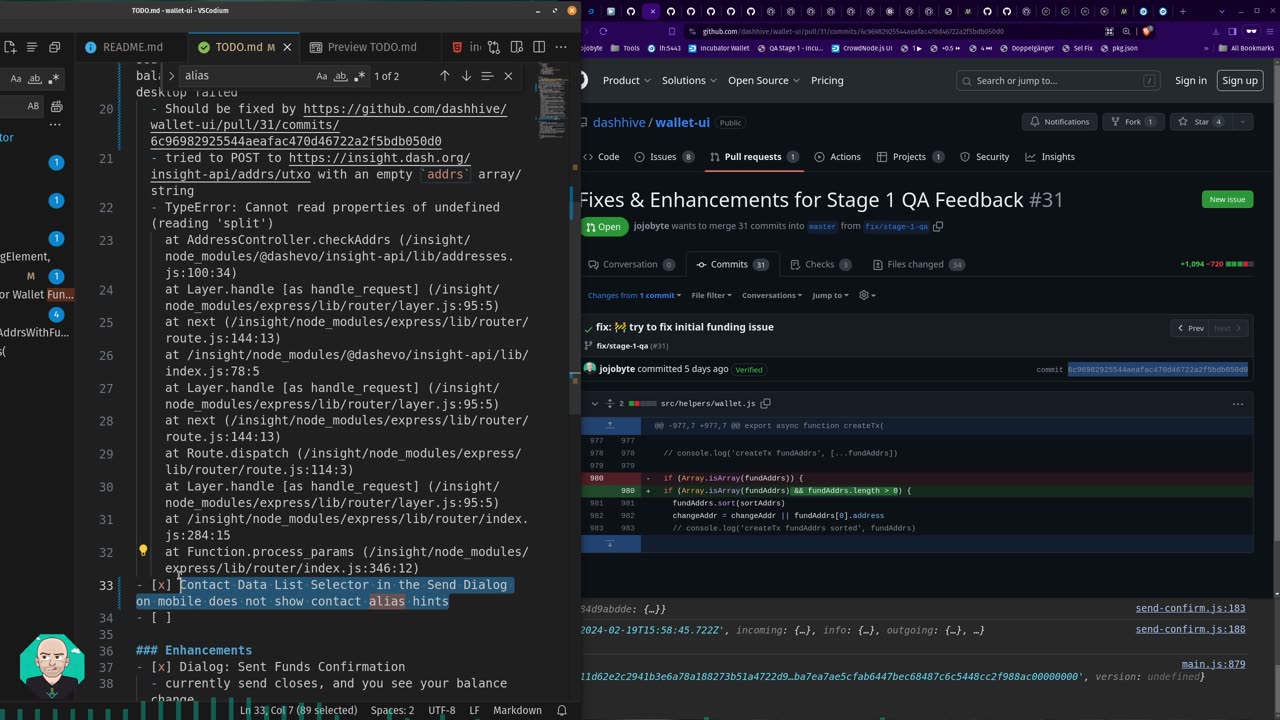
Task: Click the GitHub 'Search or jump to' field
Action: 1059,81
